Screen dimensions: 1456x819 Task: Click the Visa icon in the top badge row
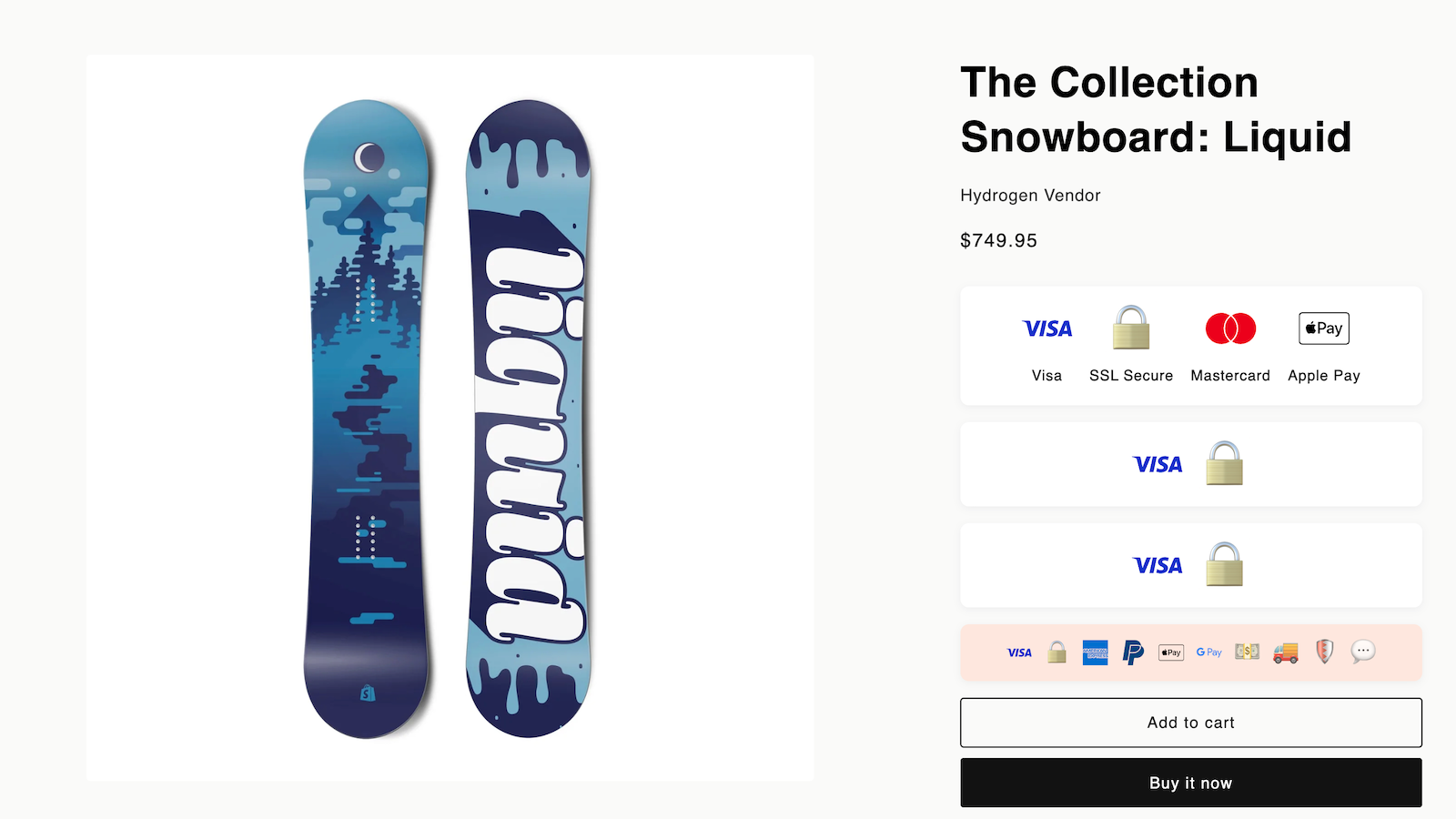pyautogui.click(x=1046, y=329)
